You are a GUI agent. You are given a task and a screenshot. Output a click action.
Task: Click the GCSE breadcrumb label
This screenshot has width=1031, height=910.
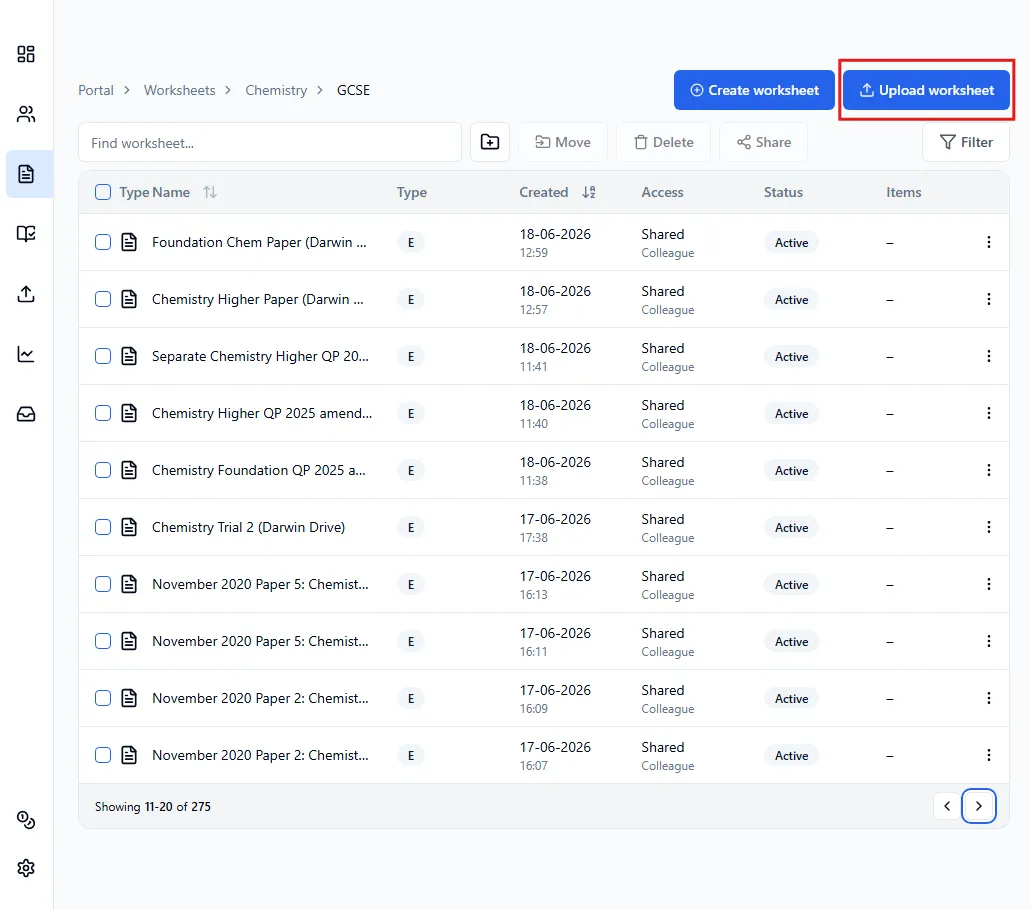(x=353, y=90)
